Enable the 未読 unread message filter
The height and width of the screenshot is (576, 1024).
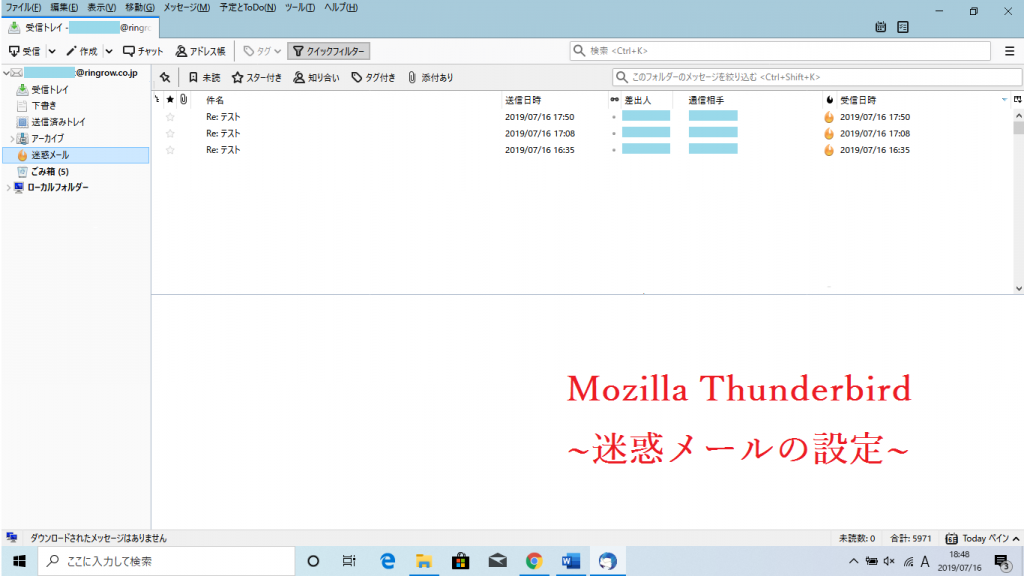205,76
